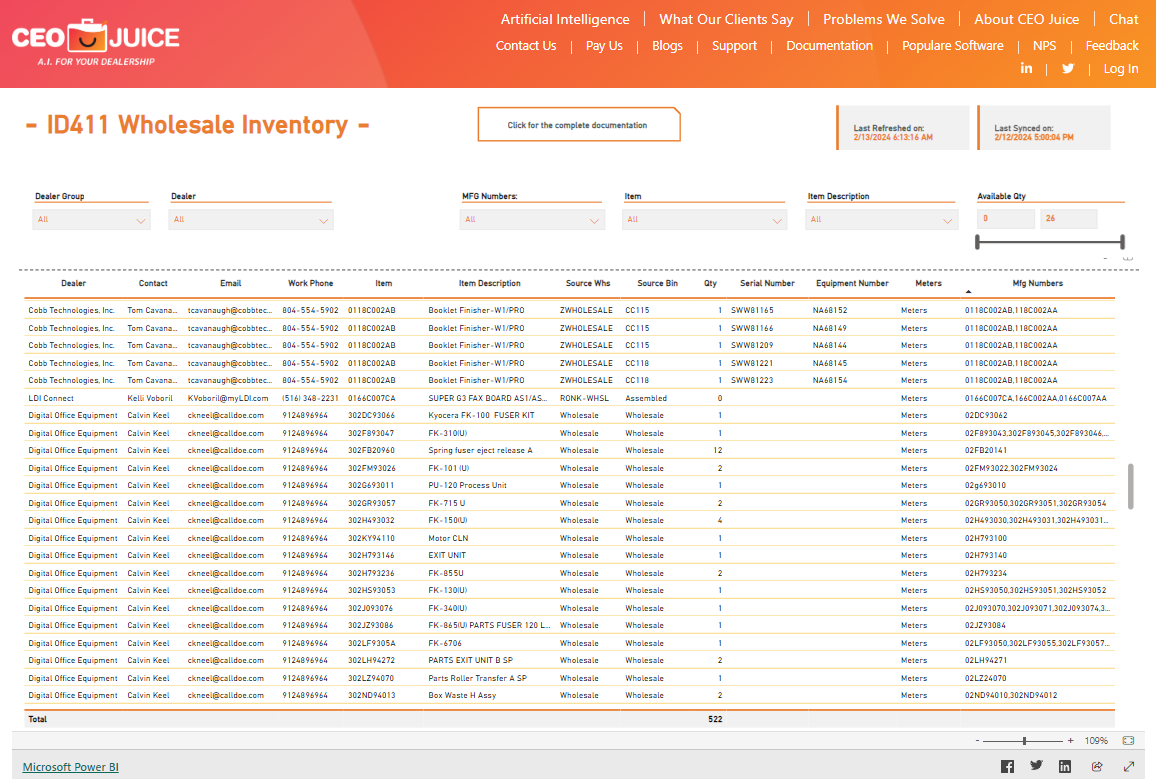1156x782 pixels.
Task: Open the Item filter dropdown
Action: 704,220
